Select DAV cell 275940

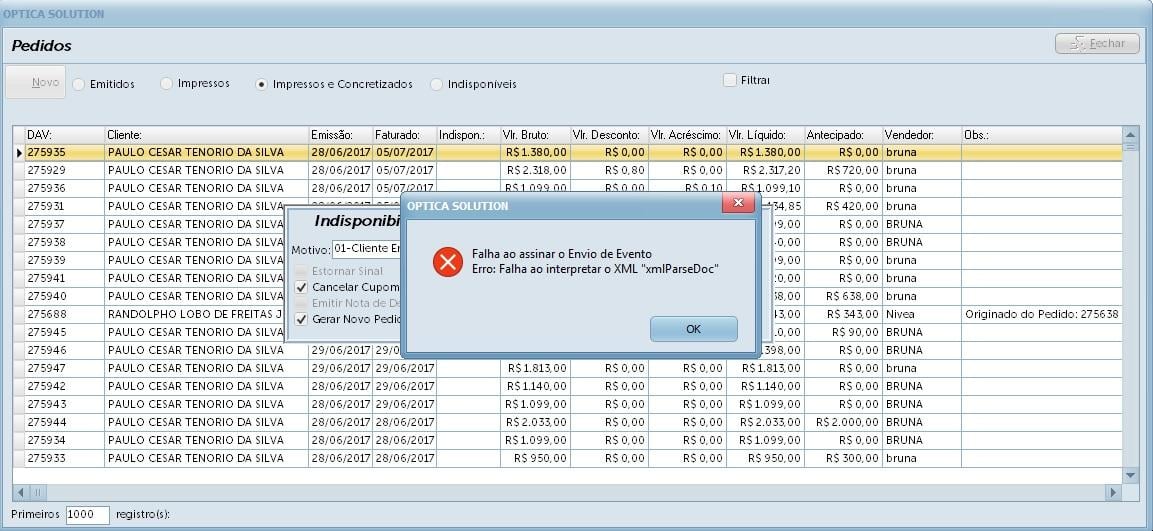click(x=65, y=296)
